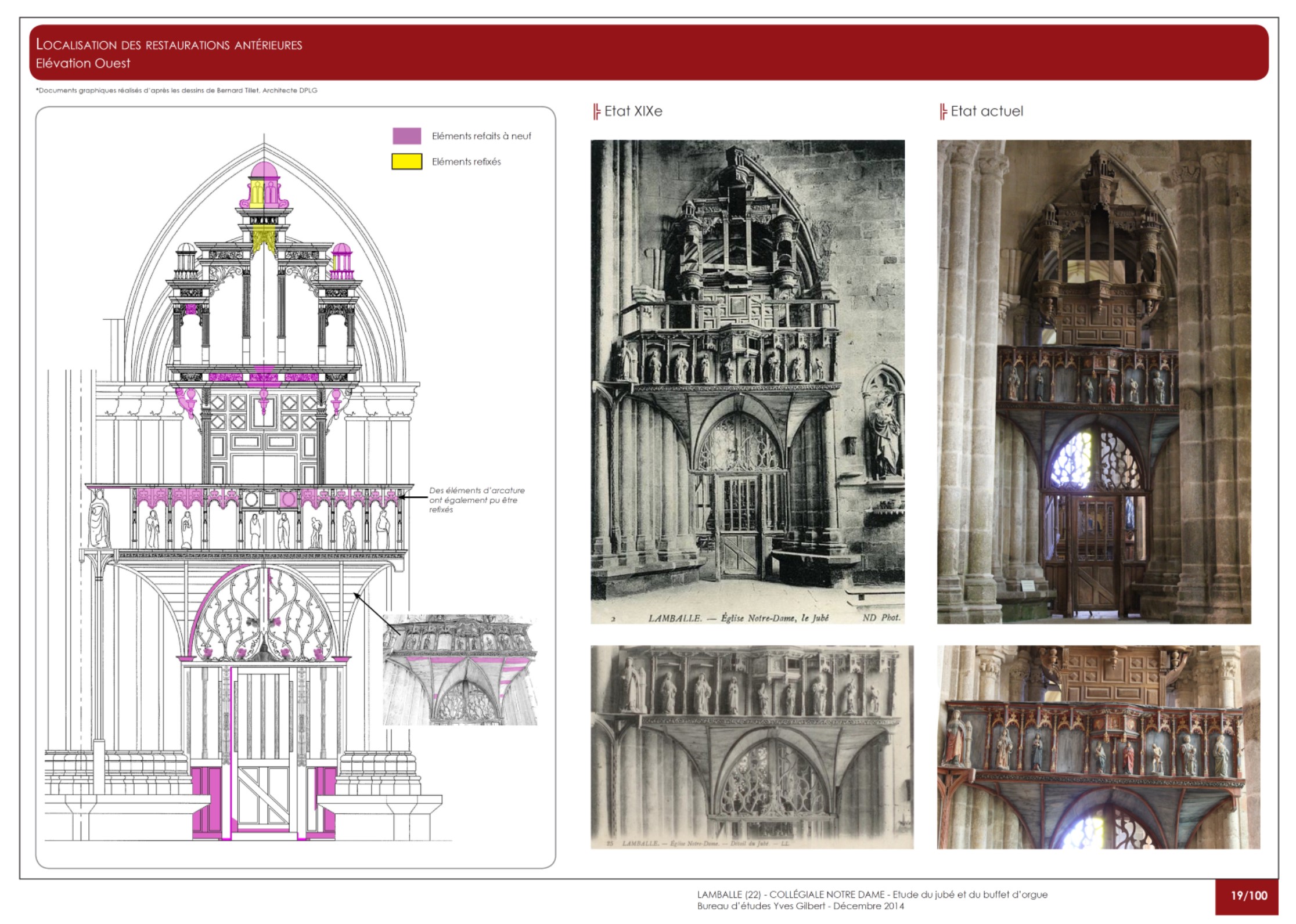Viewport: 1296px width, 924px height.
Task: Select the yellow color swatch in the legend
Action: pyautogui.click(x=407, y=161)
